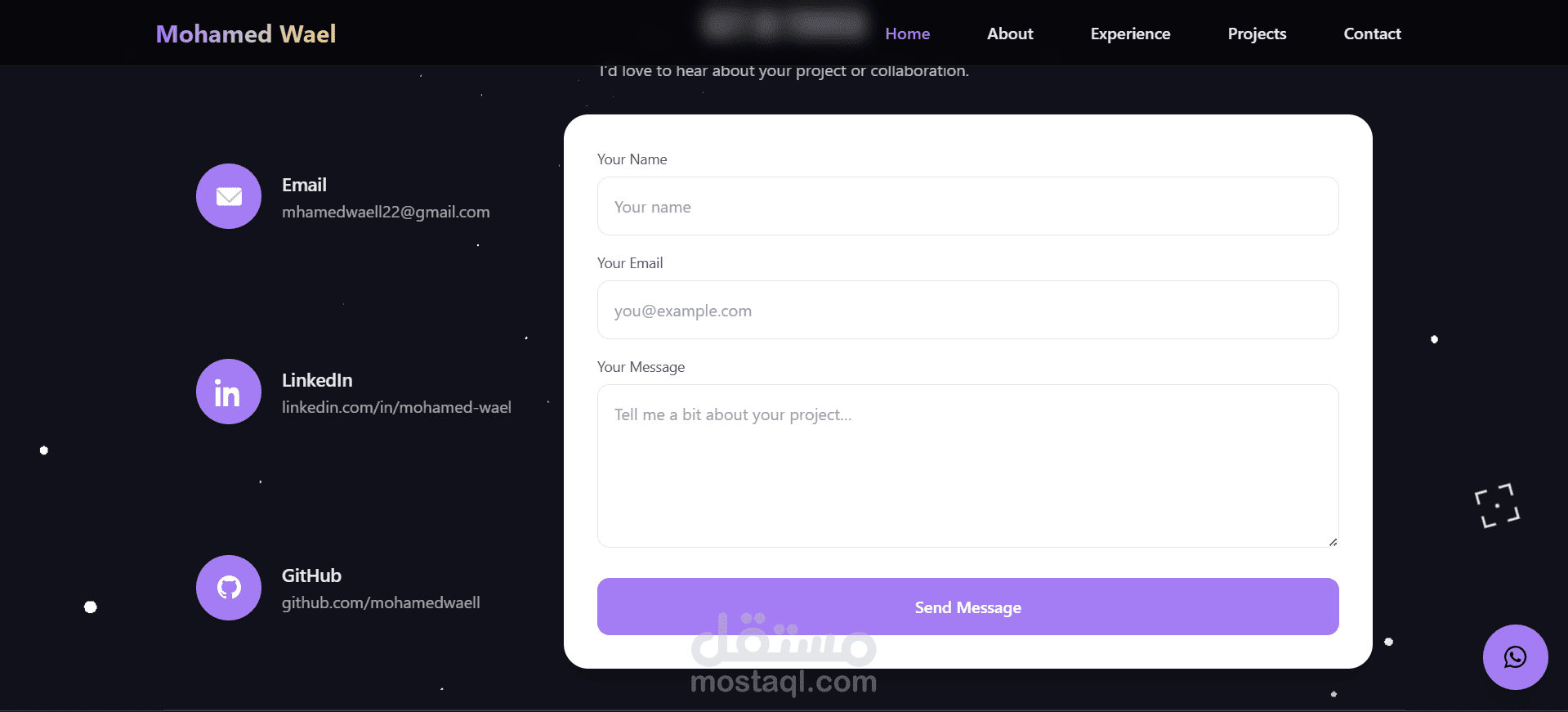Click the GitHub heading label
This screenshot has height=712, width=1568.
tap(311, 575)
